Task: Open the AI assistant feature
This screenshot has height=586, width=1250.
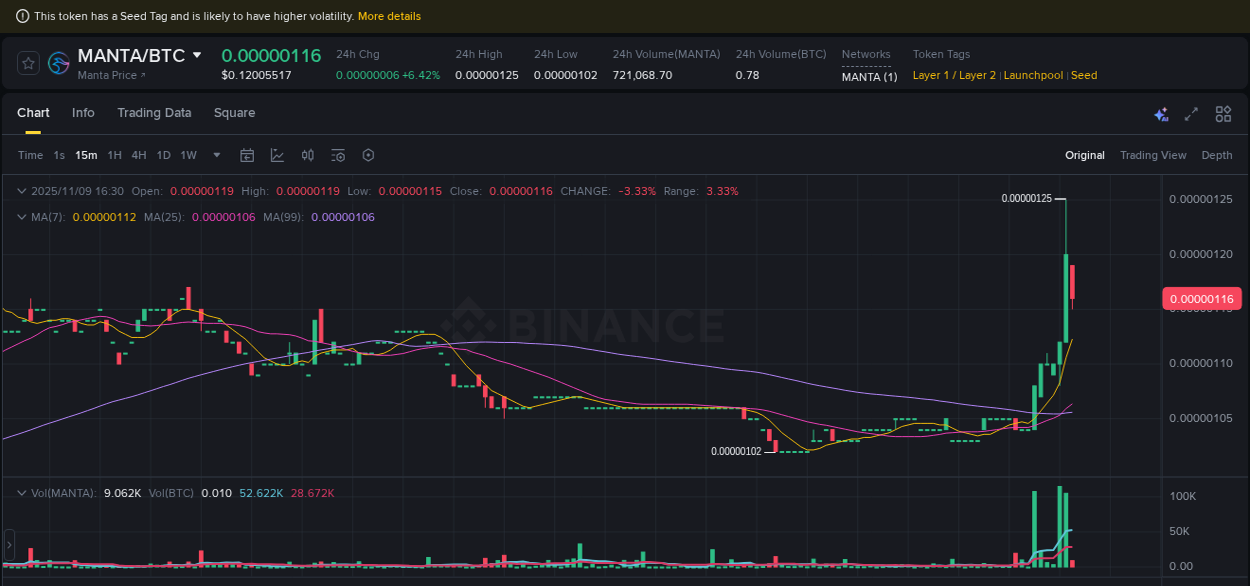Action: 1161,114
